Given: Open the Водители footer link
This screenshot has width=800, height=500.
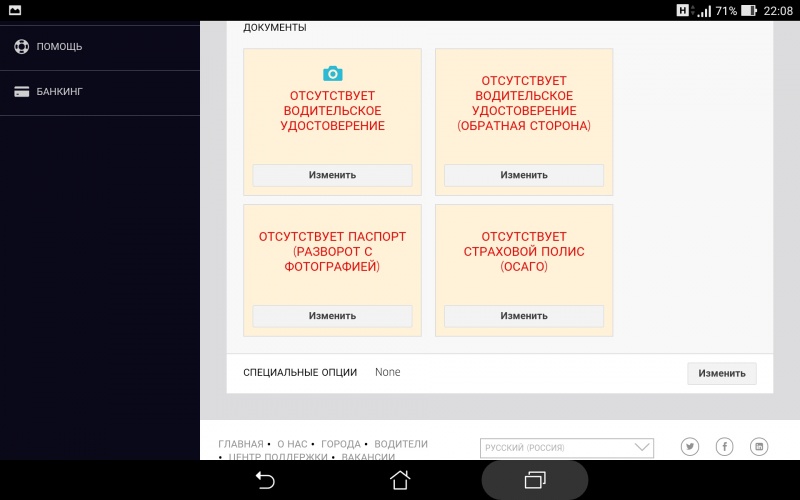Looking at the screenshot, I should coord(400,444).
